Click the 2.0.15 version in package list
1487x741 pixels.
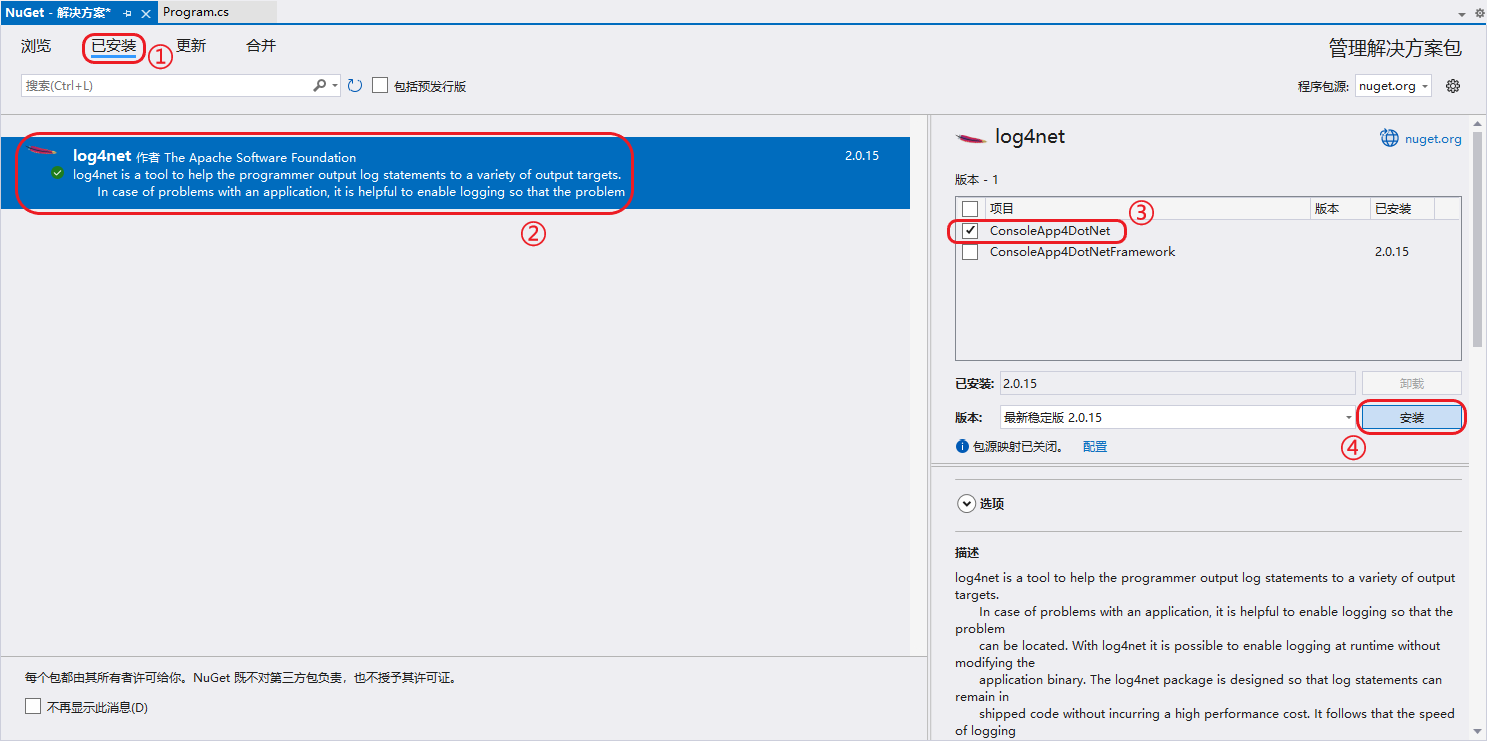[862, 156]
